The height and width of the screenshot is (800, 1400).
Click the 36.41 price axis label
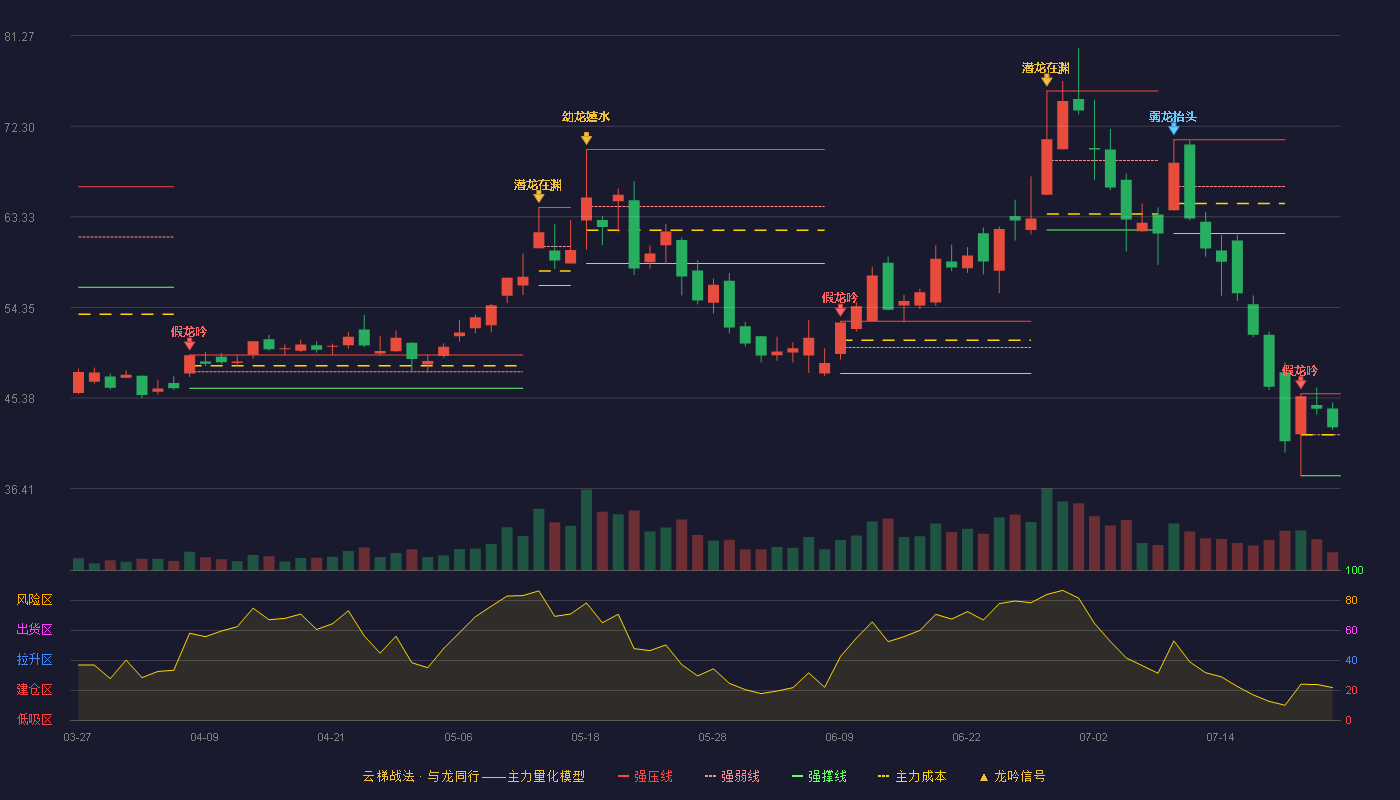tap(19, 490)
